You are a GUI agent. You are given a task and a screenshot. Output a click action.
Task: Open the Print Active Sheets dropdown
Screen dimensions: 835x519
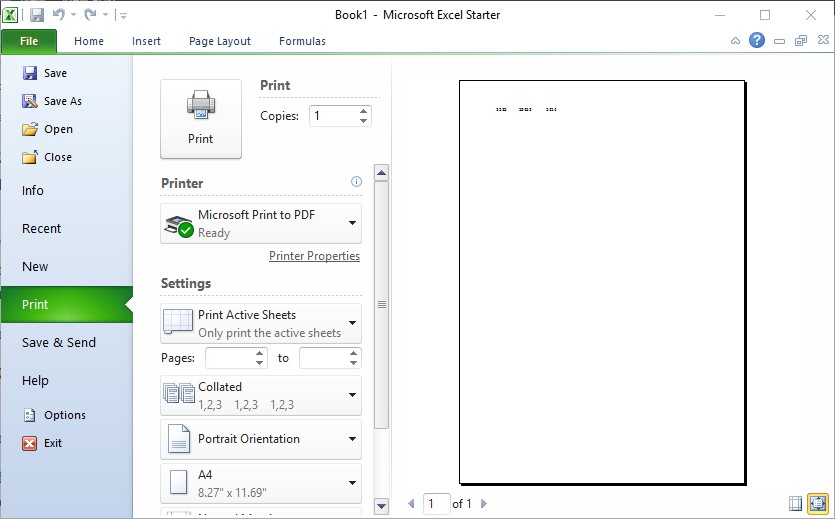tap(261, 323)
